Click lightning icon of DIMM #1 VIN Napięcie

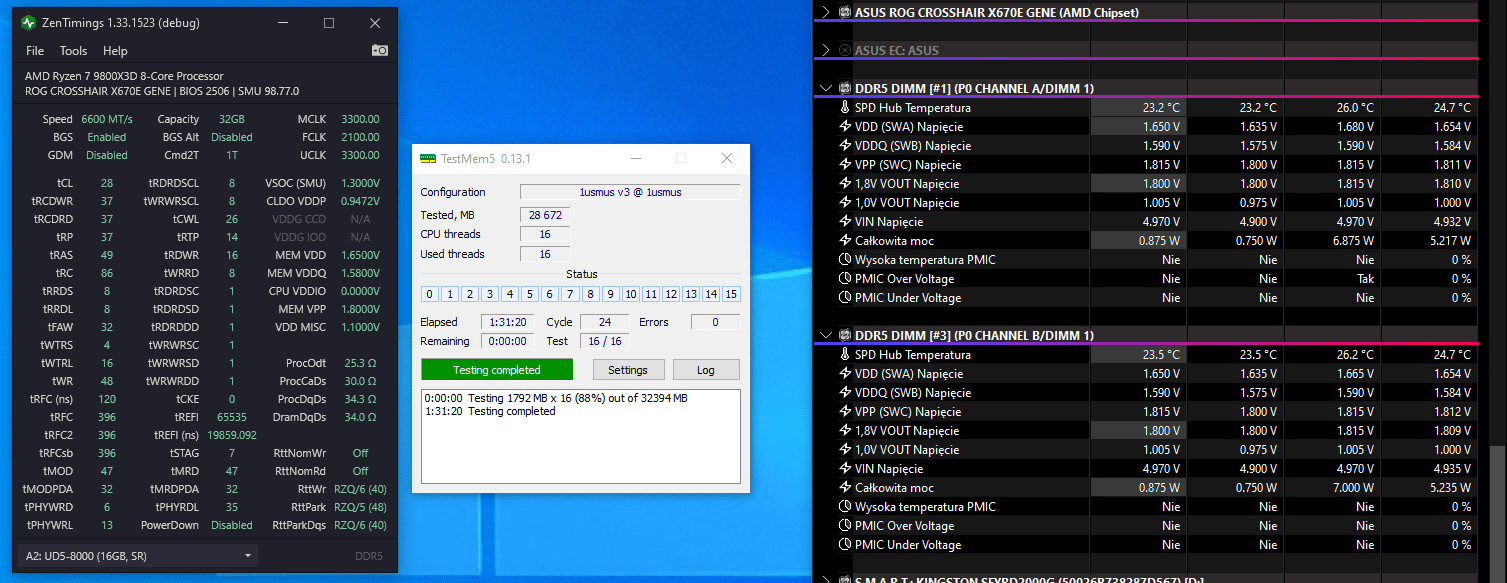pyautogui.click(x=844, y=222)
